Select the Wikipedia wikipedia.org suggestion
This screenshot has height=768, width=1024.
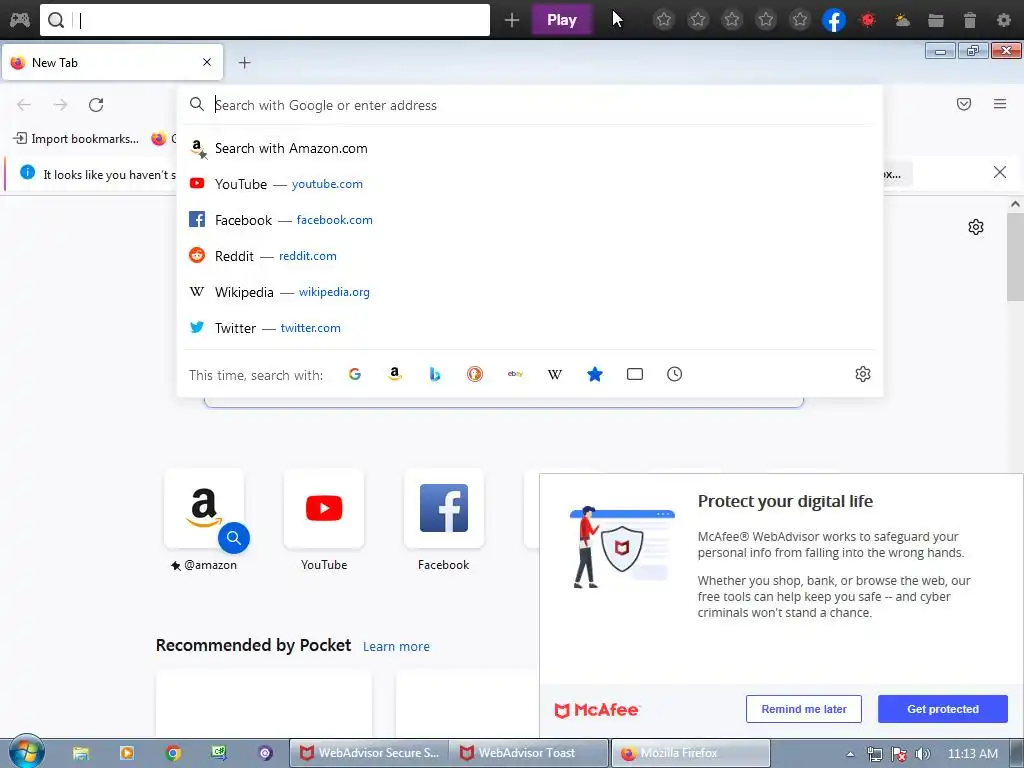[529, 292]
